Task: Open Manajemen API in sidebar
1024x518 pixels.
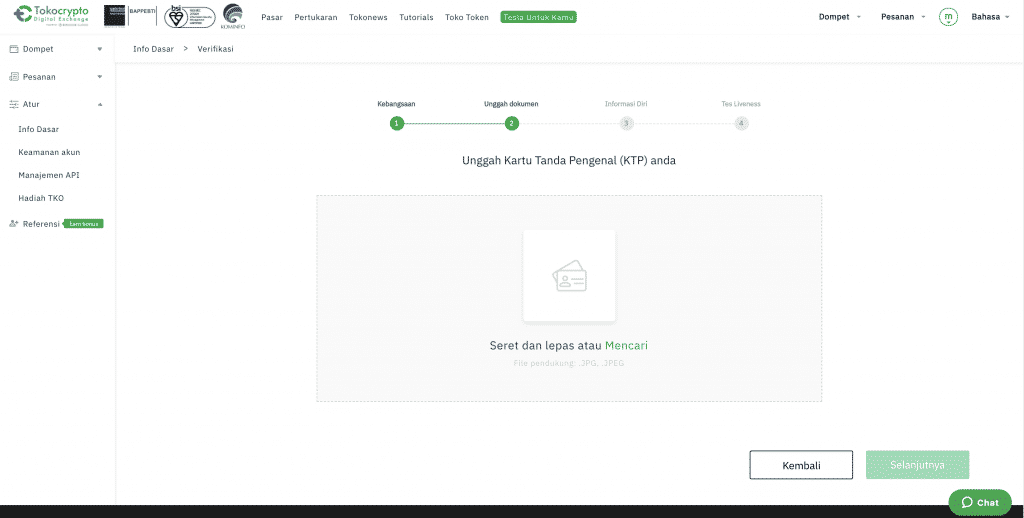Action: tap(49, 175)
